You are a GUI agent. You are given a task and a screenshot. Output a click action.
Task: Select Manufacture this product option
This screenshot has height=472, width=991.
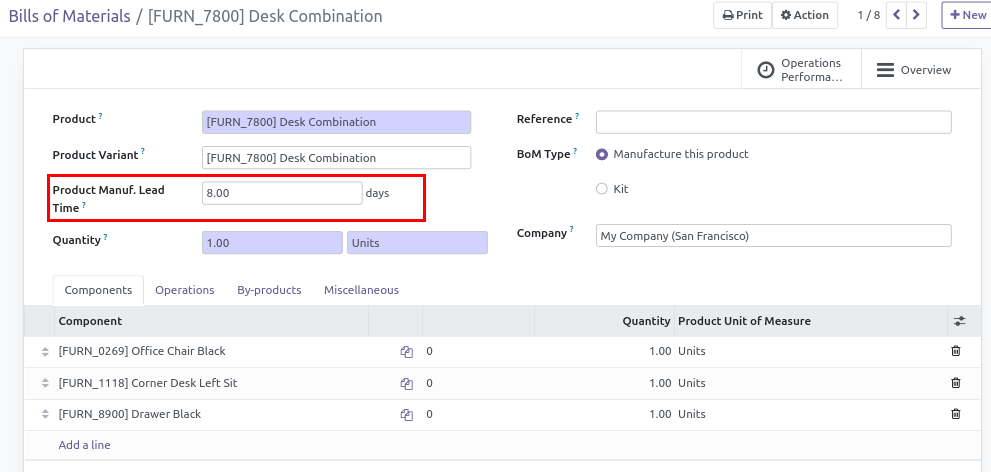point(602,154)
